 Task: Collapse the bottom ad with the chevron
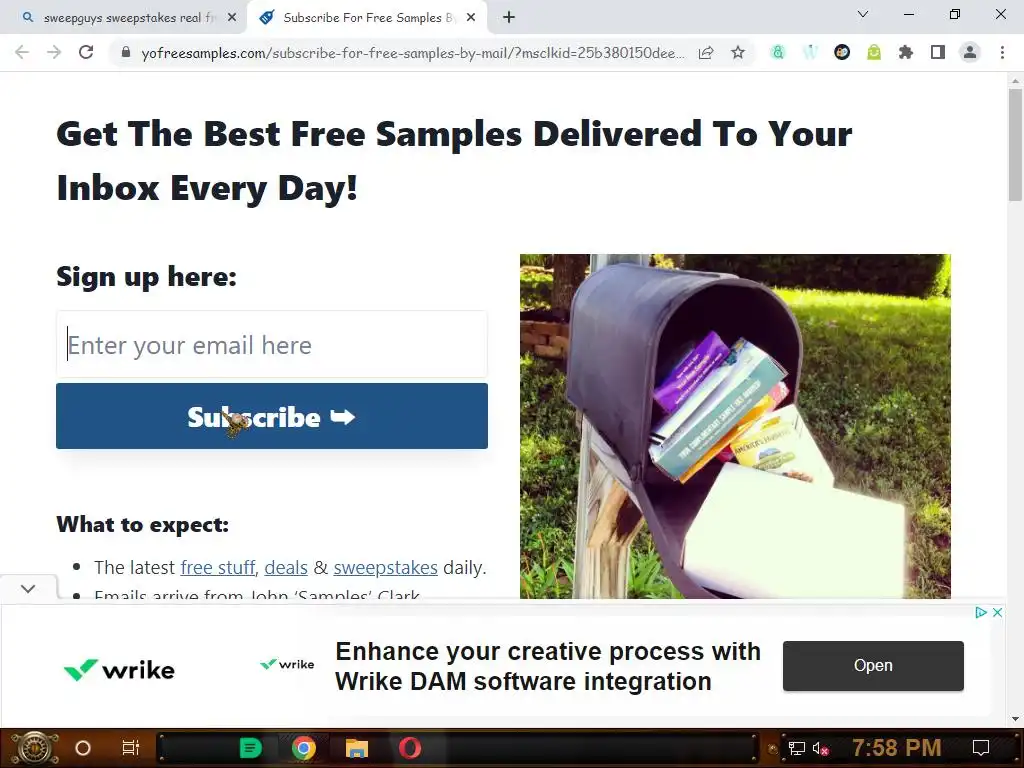28,588
